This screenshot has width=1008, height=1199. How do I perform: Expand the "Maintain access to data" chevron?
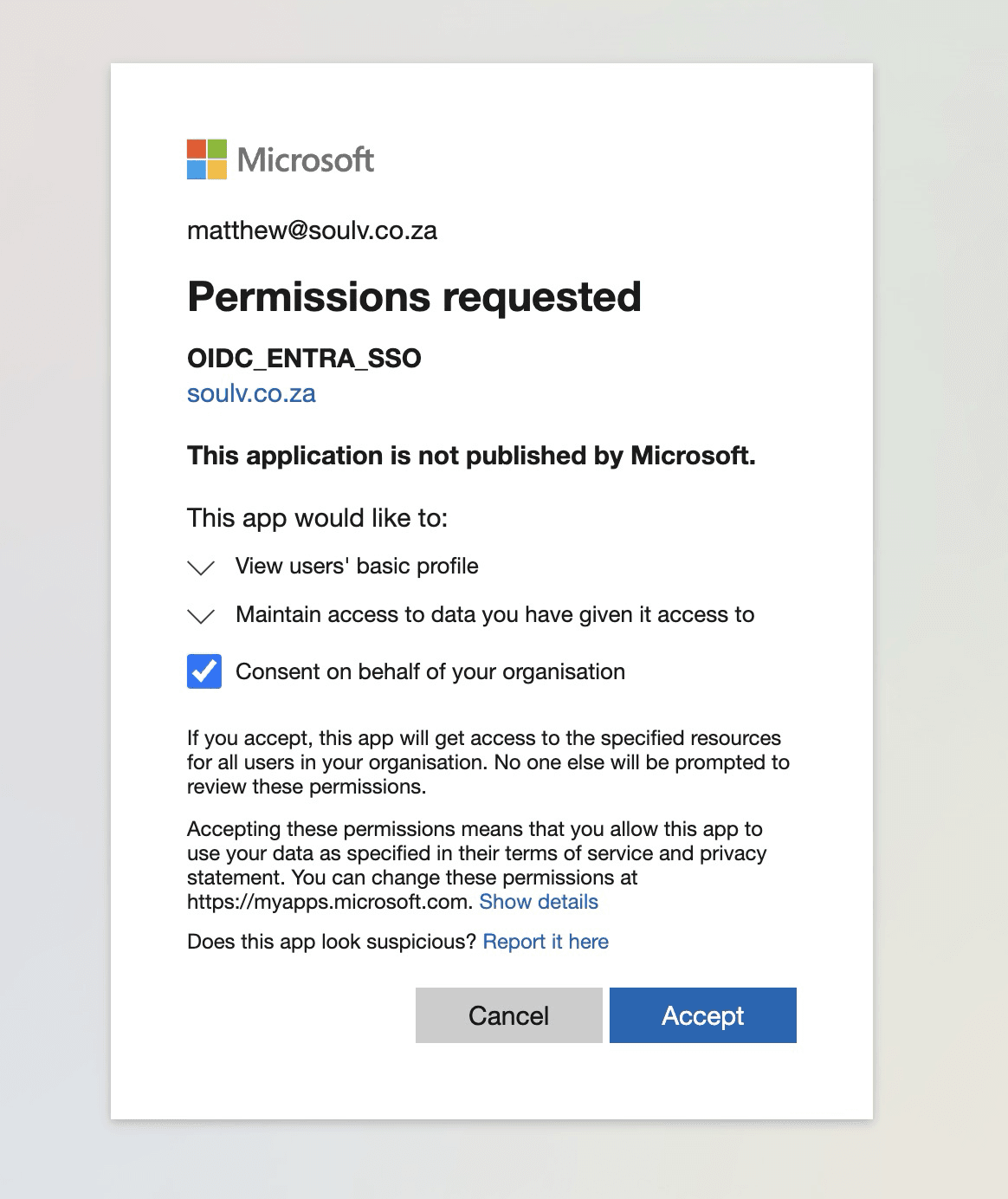[x=201, y=616]
